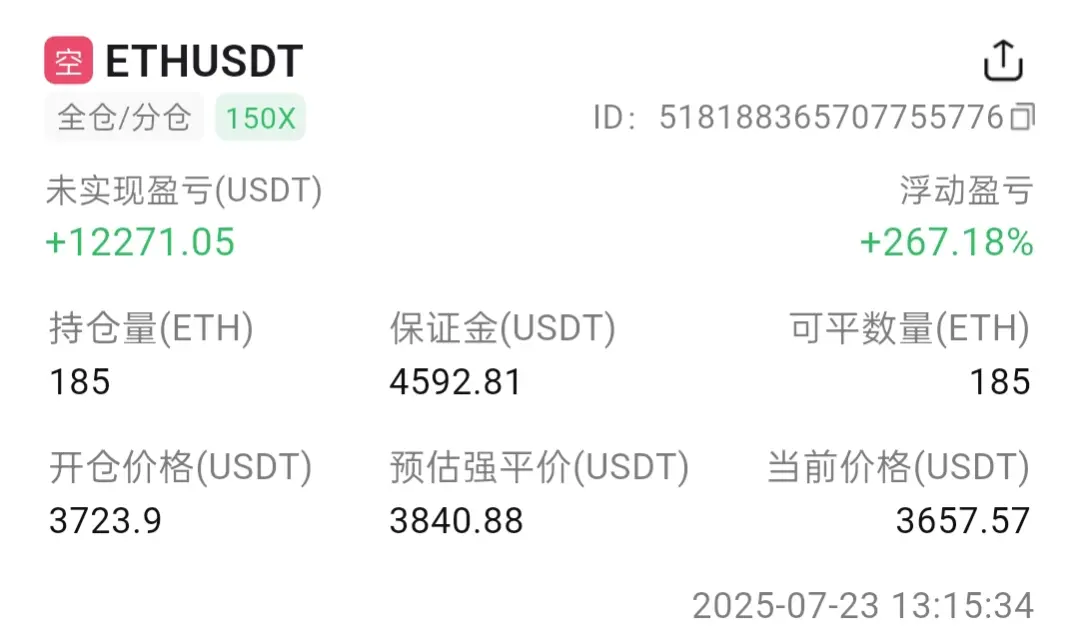1079x637 pixels.
Task: Click the 当前价格 current price 3657.57
Action: tap(963, 521)
